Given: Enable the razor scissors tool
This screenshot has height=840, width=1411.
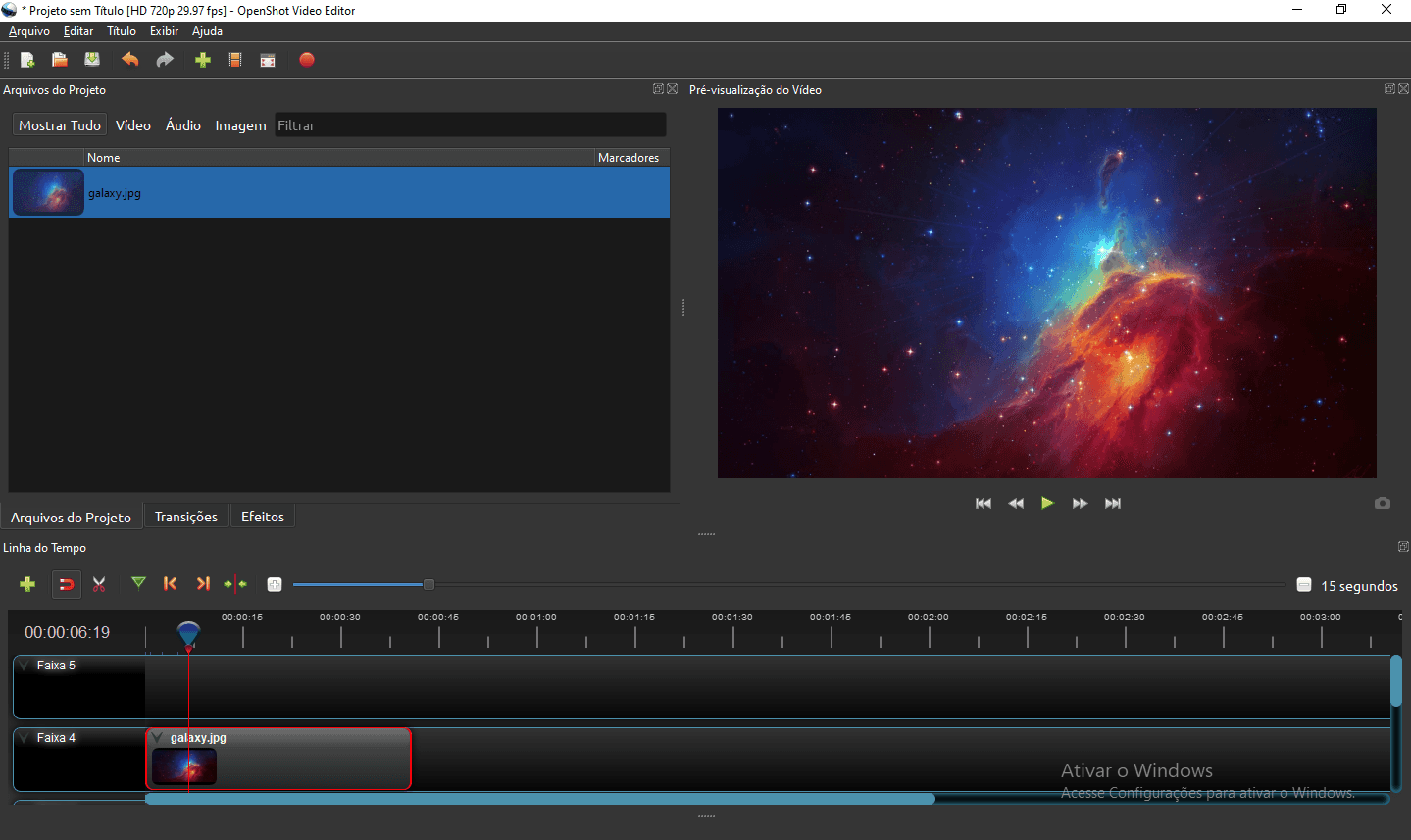Looking at the screenshot, I should click(99, 584).
